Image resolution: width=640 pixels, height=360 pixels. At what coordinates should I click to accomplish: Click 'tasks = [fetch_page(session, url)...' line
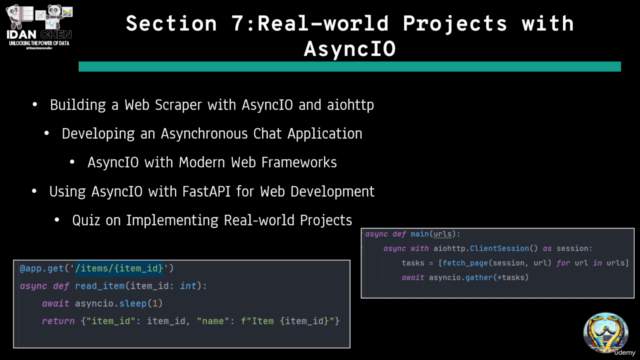pyautogui.click(x=515, y=263)
